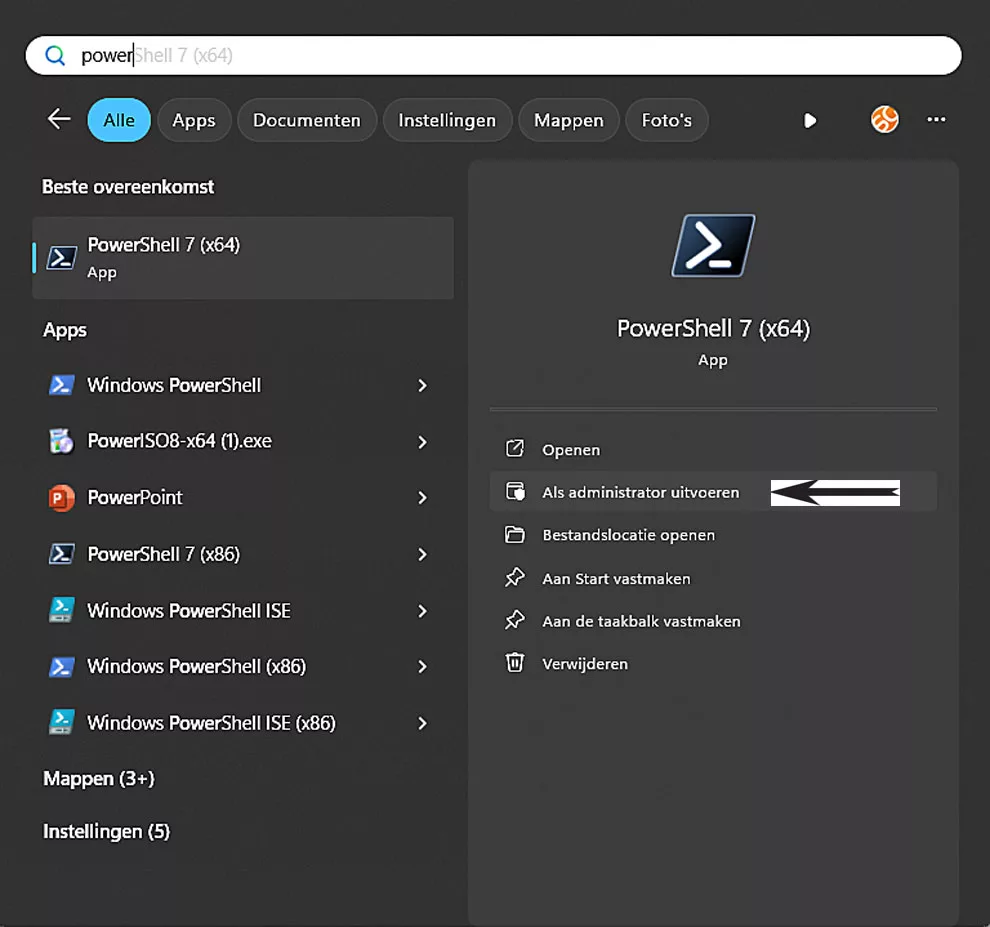Viewport: 990px width, 927px height.
Task: Open the Windows PowerShell result
Action: [x=174, y=385]
